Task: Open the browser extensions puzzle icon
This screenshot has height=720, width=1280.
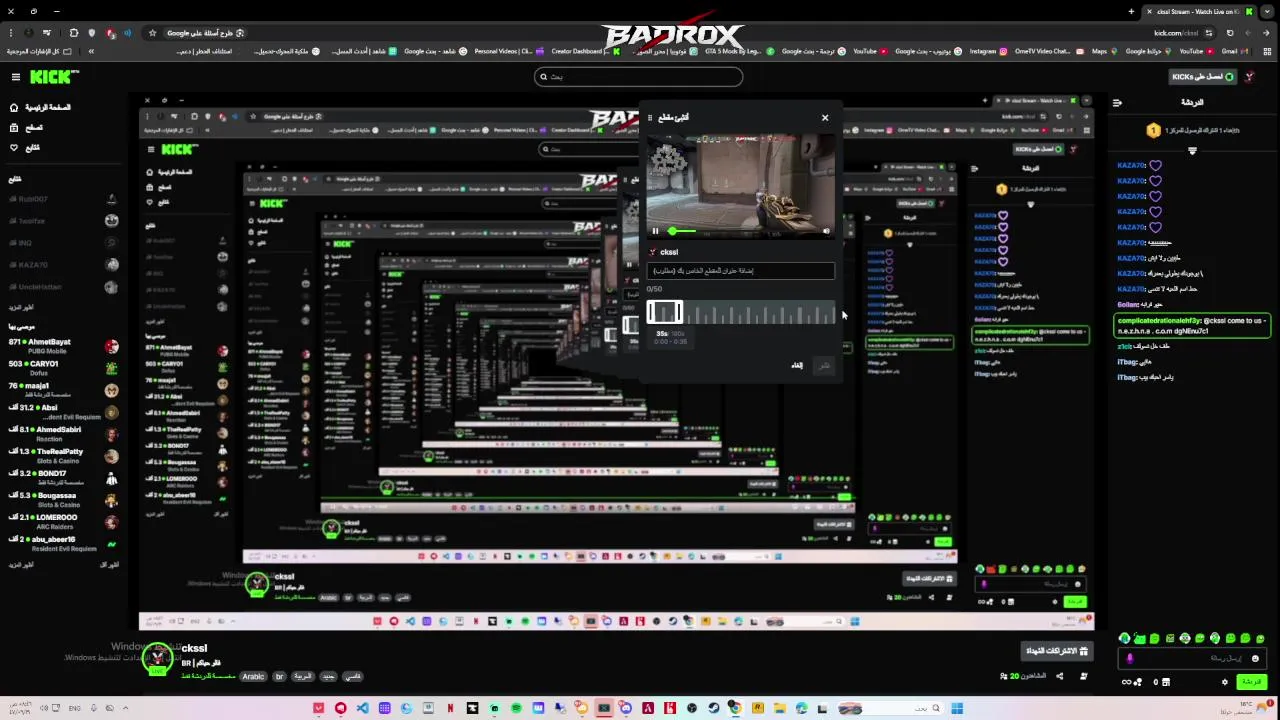Action: pos(73,33)
